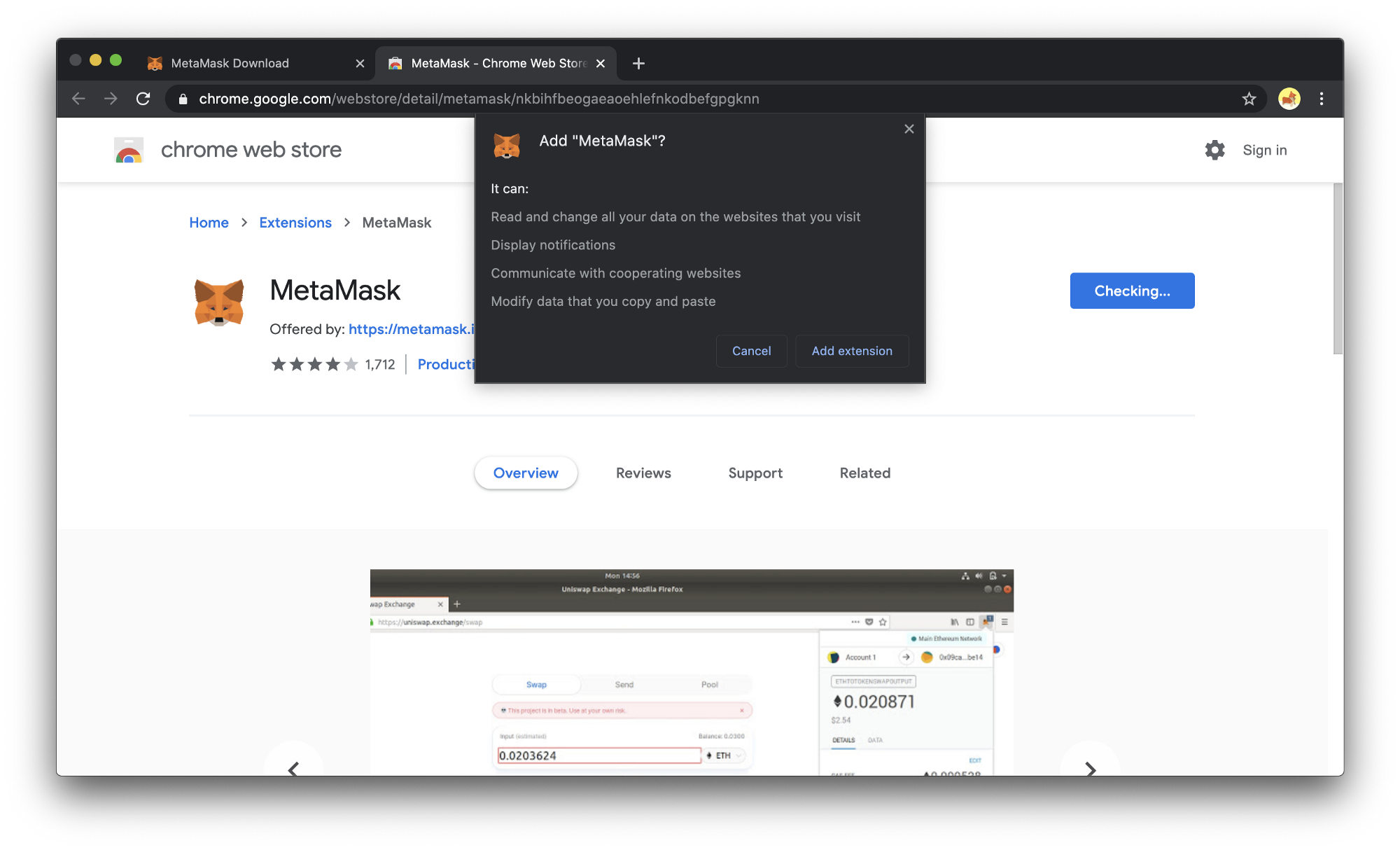The width and height of the screenshot is (1400, 850).
Task: Open the profile avatar in the toolbar
Action: [1289, 99]
